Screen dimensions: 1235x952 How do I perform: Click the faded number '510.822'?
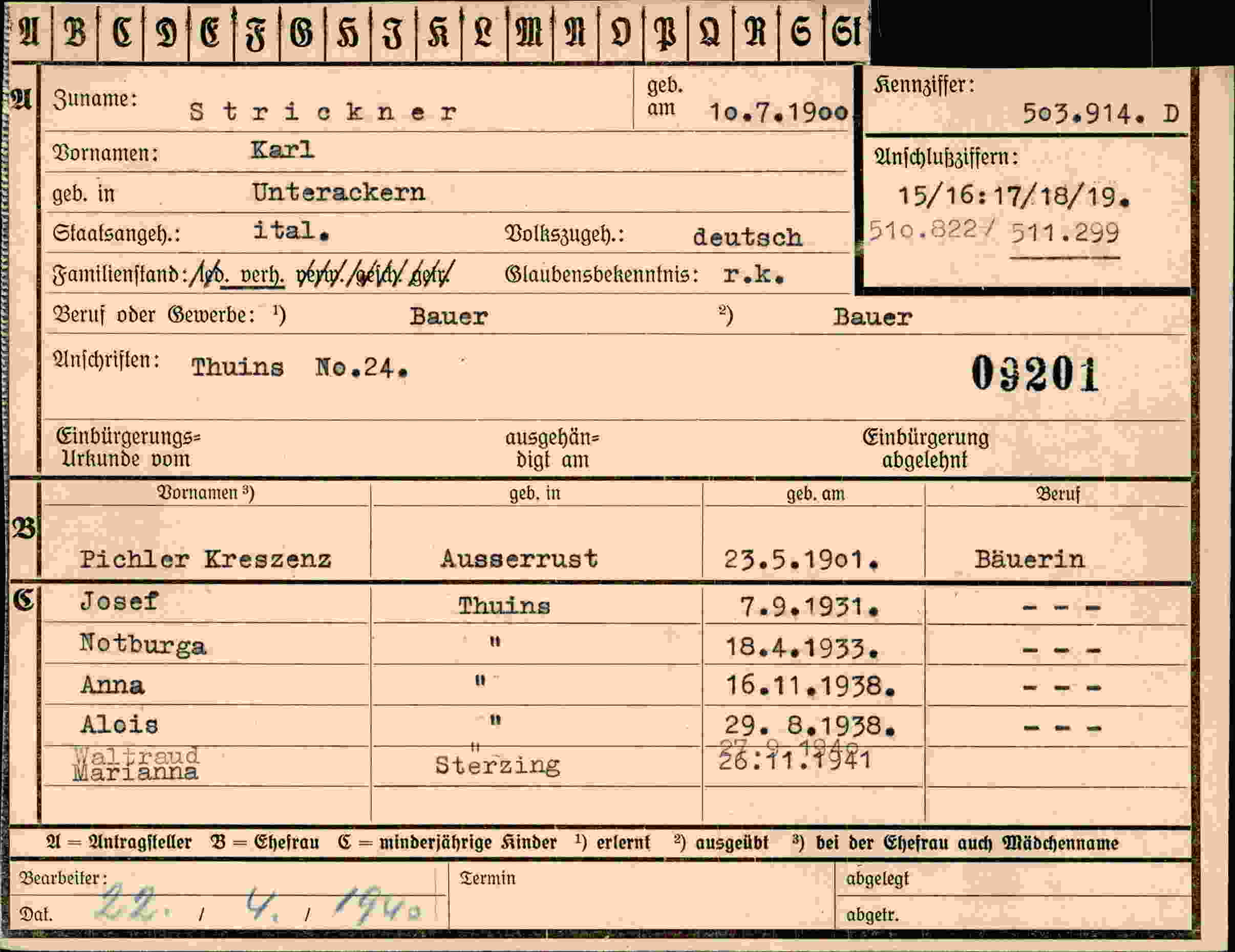(x=923, y=229)
